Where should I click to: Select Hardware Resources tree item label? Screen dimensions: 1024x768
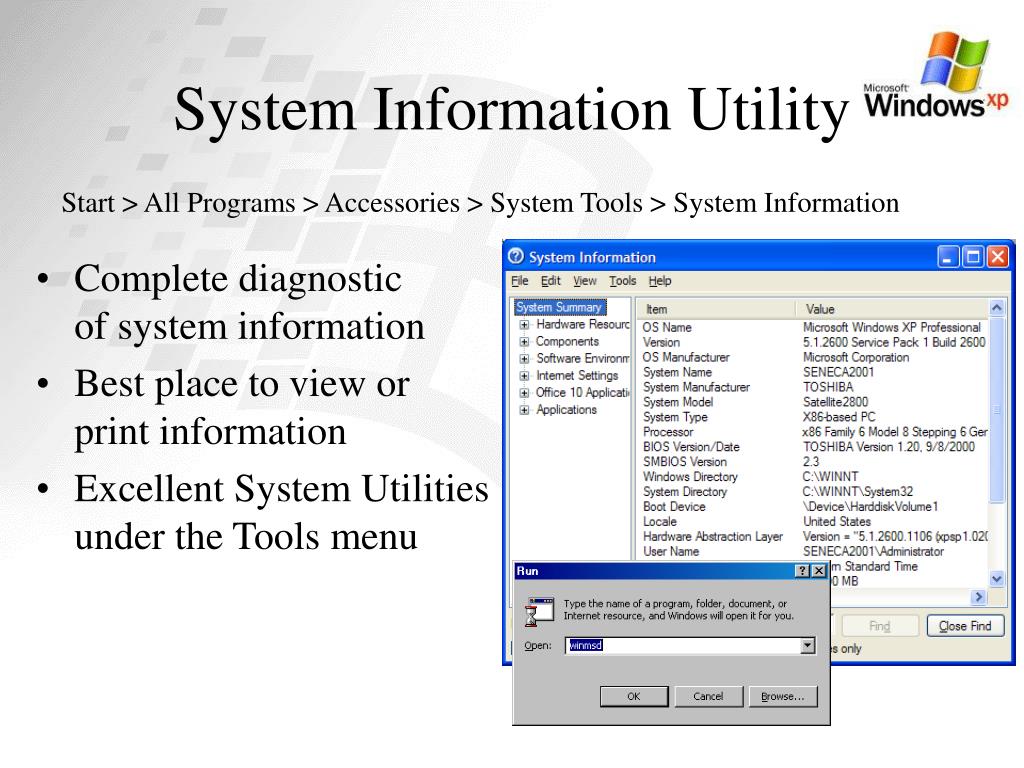pyautogui.click(x=583, y=325)
